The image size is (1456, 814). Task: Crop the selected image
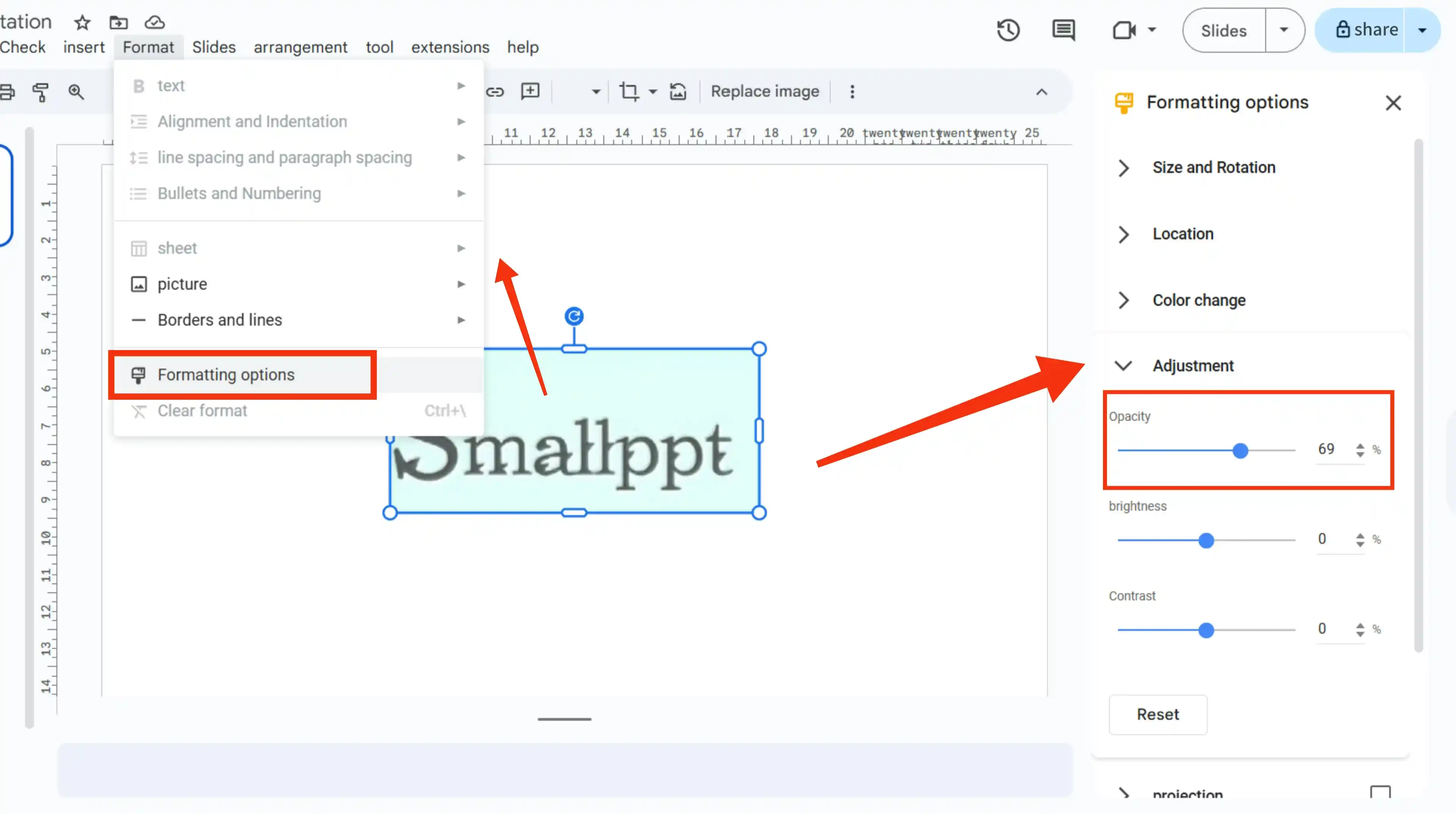click(x=629, y=91)
